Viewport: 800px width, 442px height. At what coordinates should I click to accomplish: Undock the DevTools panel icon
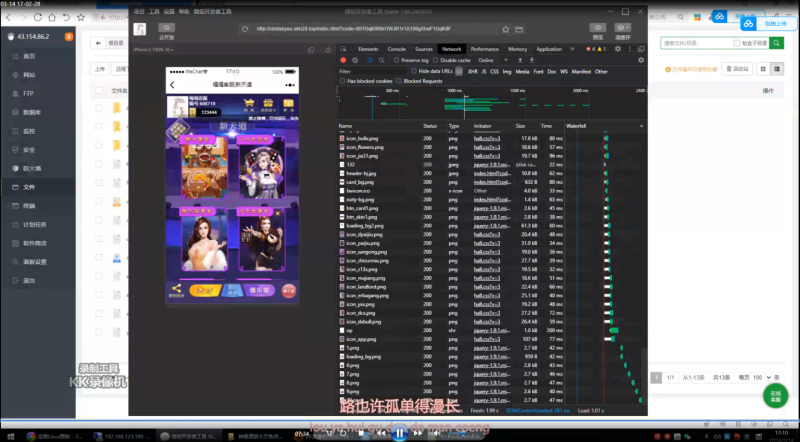point(641,49)
